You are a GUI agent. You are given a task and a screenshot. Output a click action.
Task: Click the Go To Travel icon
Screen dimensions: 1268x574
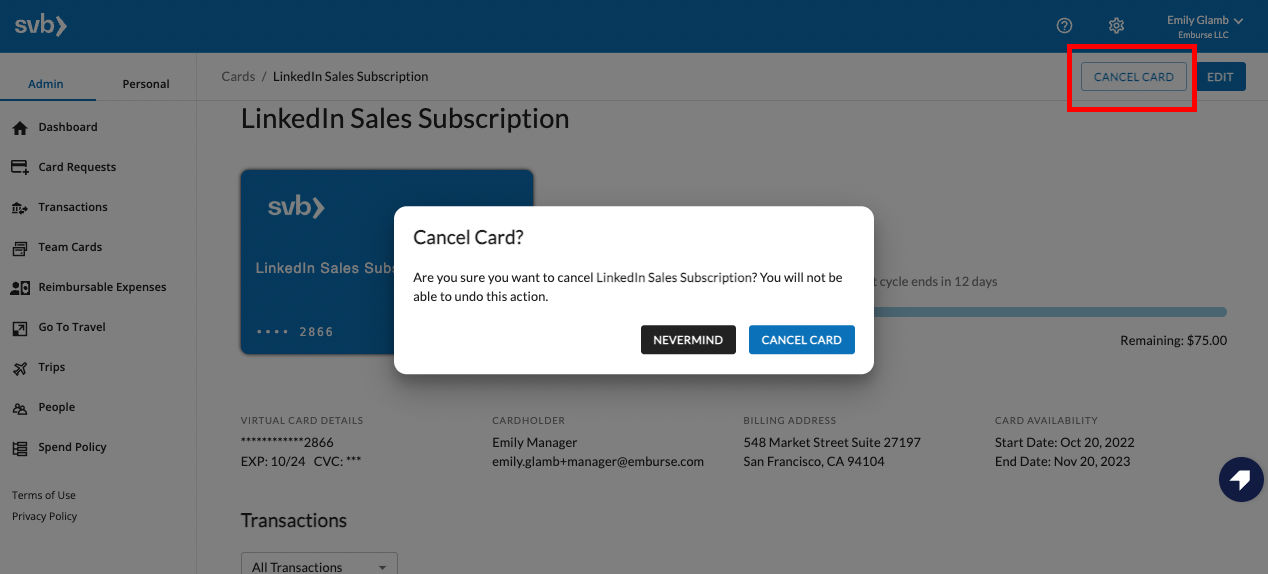[x=20, y=328]
